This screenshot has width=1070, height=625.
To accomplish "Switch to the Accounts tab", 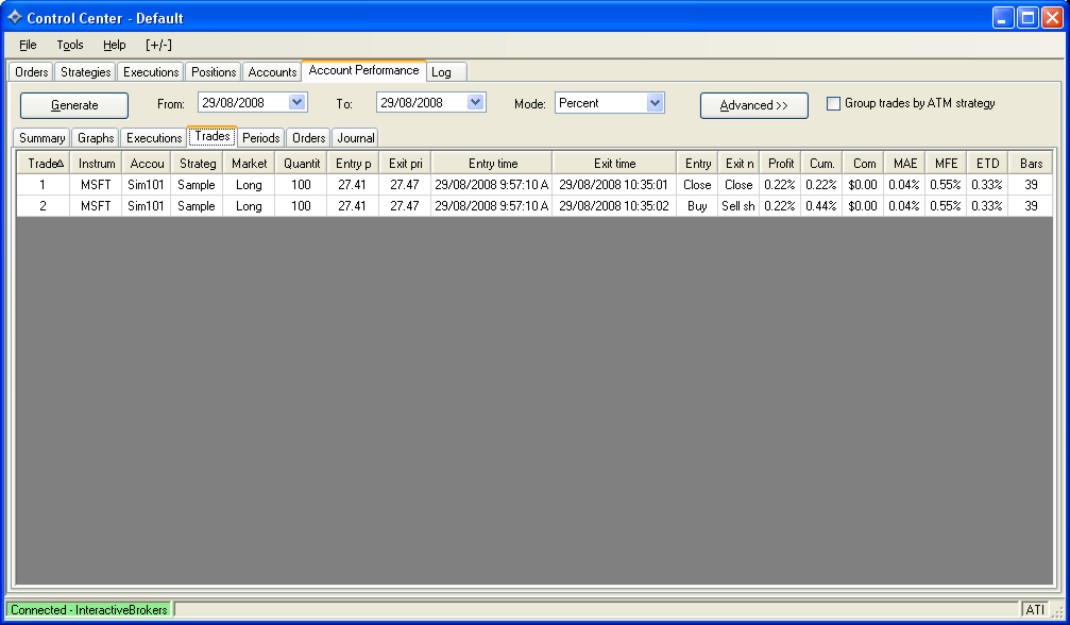I will click(272, 72).
